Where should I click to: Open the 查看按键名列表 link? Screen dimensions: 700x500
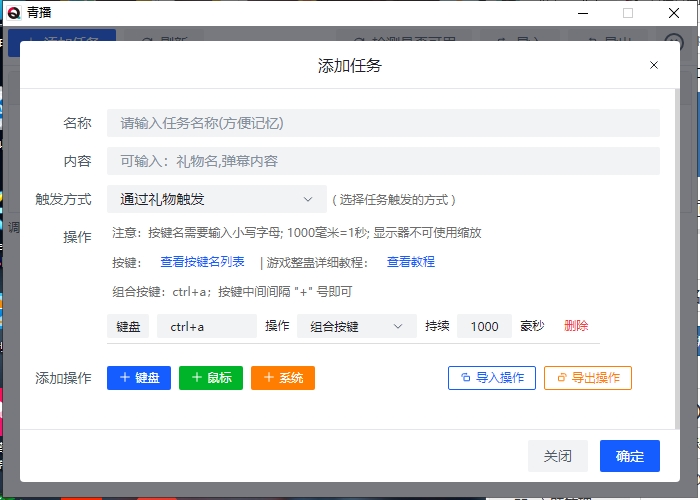point(202,262)
